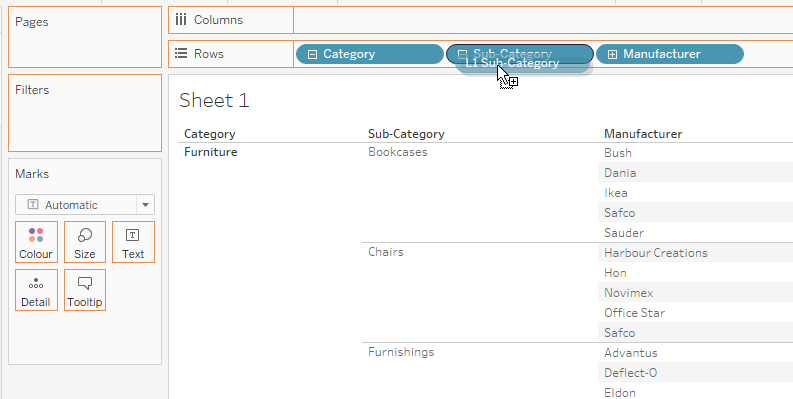Open the Size marks card
The image size is (793, 399).
(x=85, y=242)
